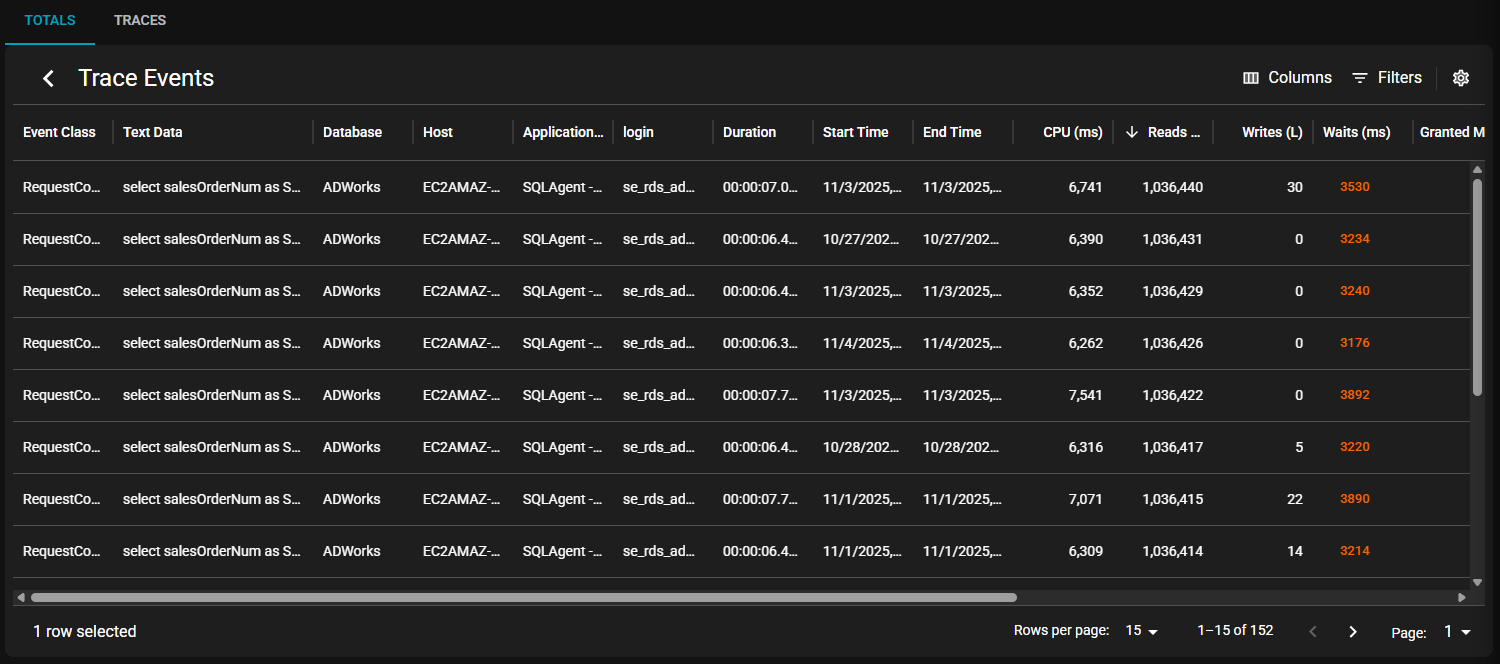Open grid settings gear icon
This screenshot has width=1500, height=664.
point(1460,78)
